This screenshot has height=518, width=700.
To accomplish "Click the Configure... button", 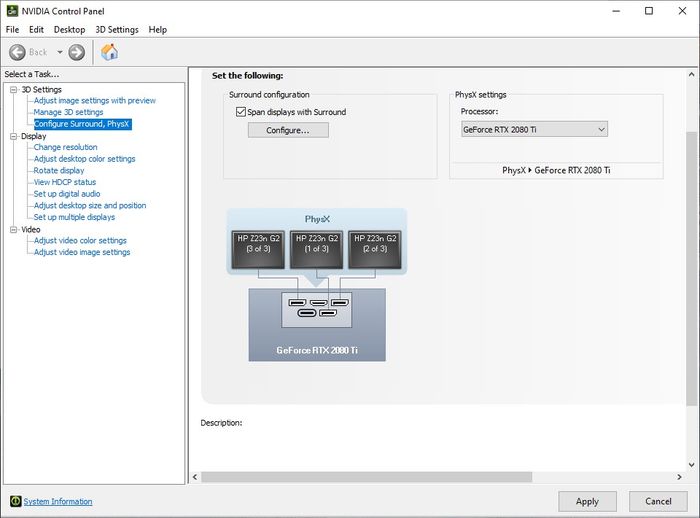I will [x=288, y=130].
